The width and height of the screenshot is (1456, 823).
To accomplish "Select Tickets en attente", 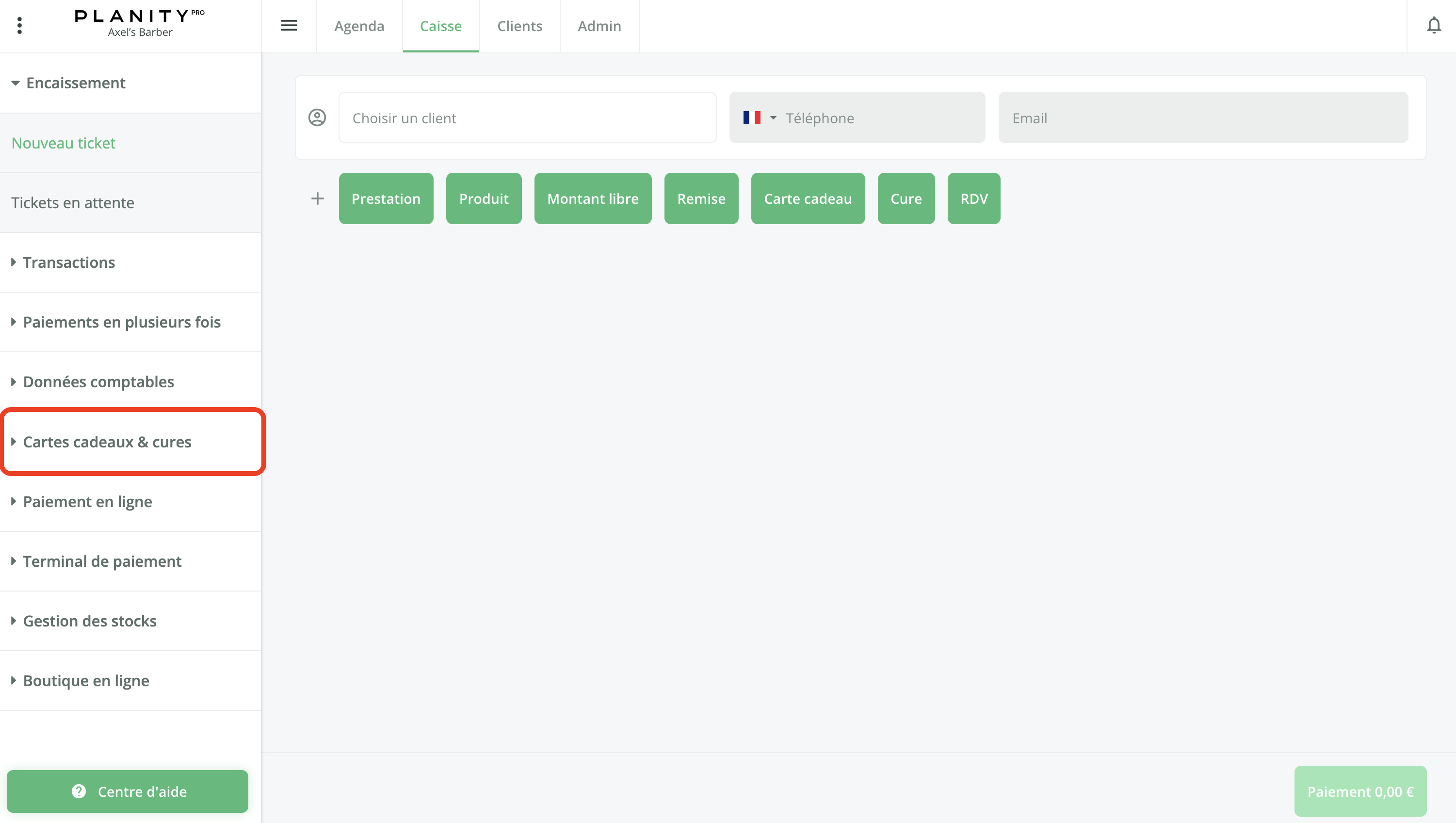I will (73, 202).
